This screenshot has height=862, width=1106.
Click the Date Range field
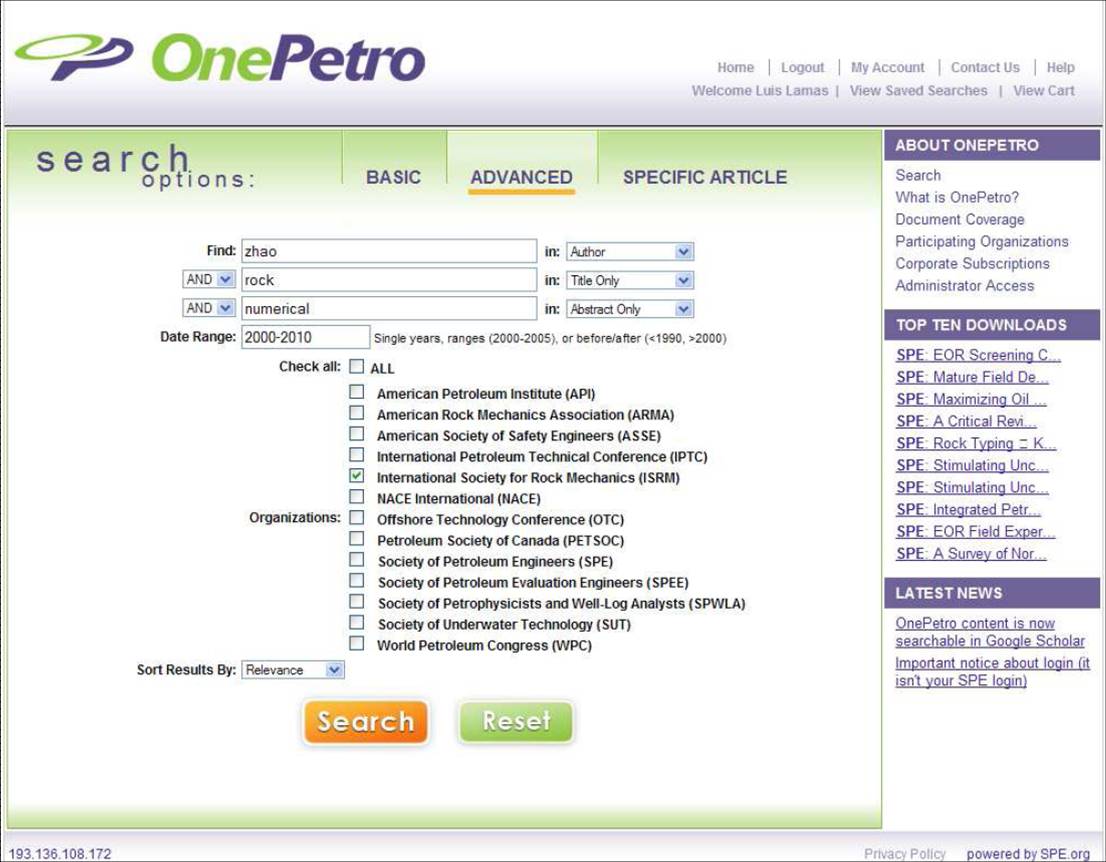click(305, 337)
